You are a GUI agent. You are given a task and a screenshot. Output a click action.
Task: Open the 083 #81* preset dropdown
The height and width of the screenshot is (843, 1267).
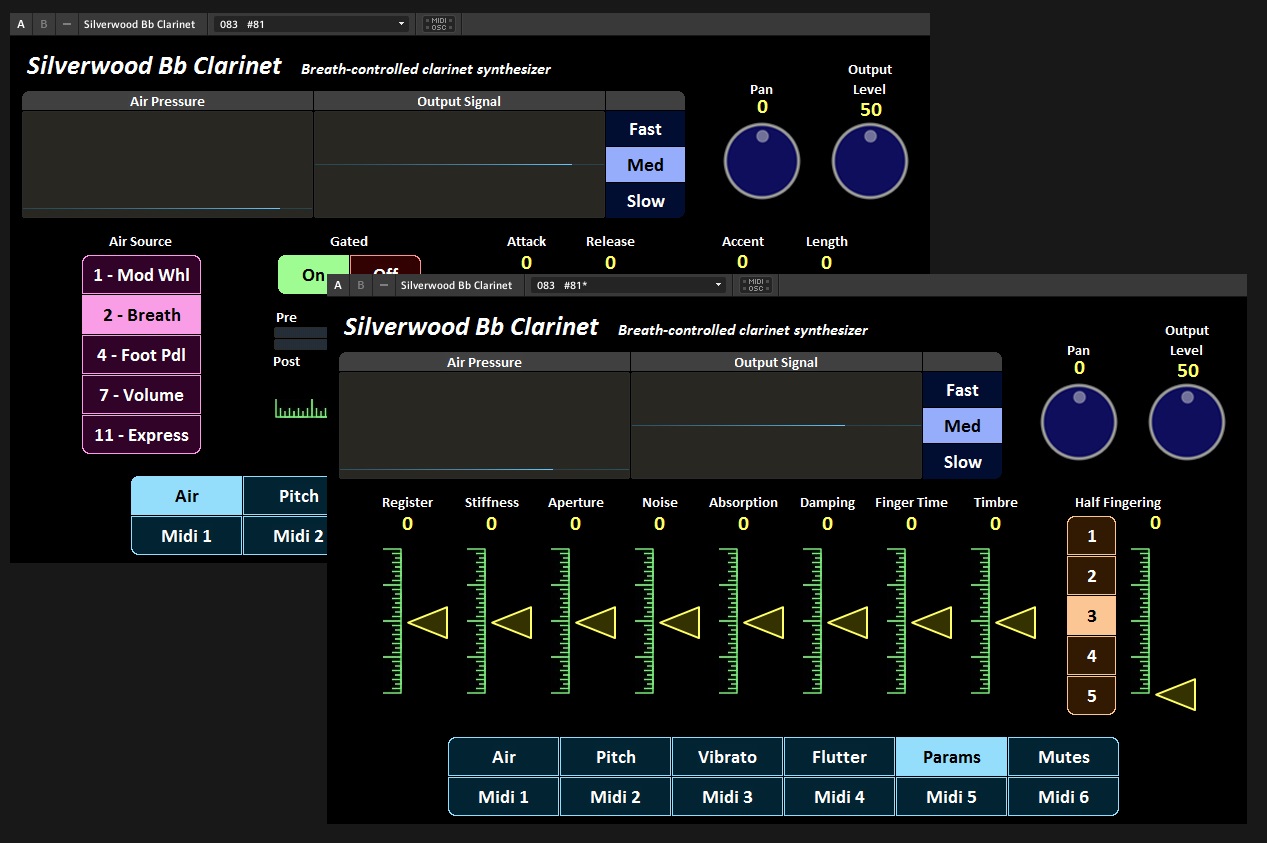(x=629, y=285)
